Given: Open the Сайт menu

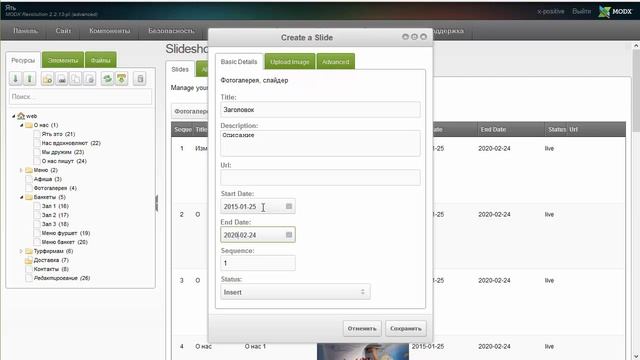Looking at the screenshot, I should (63, 31).
